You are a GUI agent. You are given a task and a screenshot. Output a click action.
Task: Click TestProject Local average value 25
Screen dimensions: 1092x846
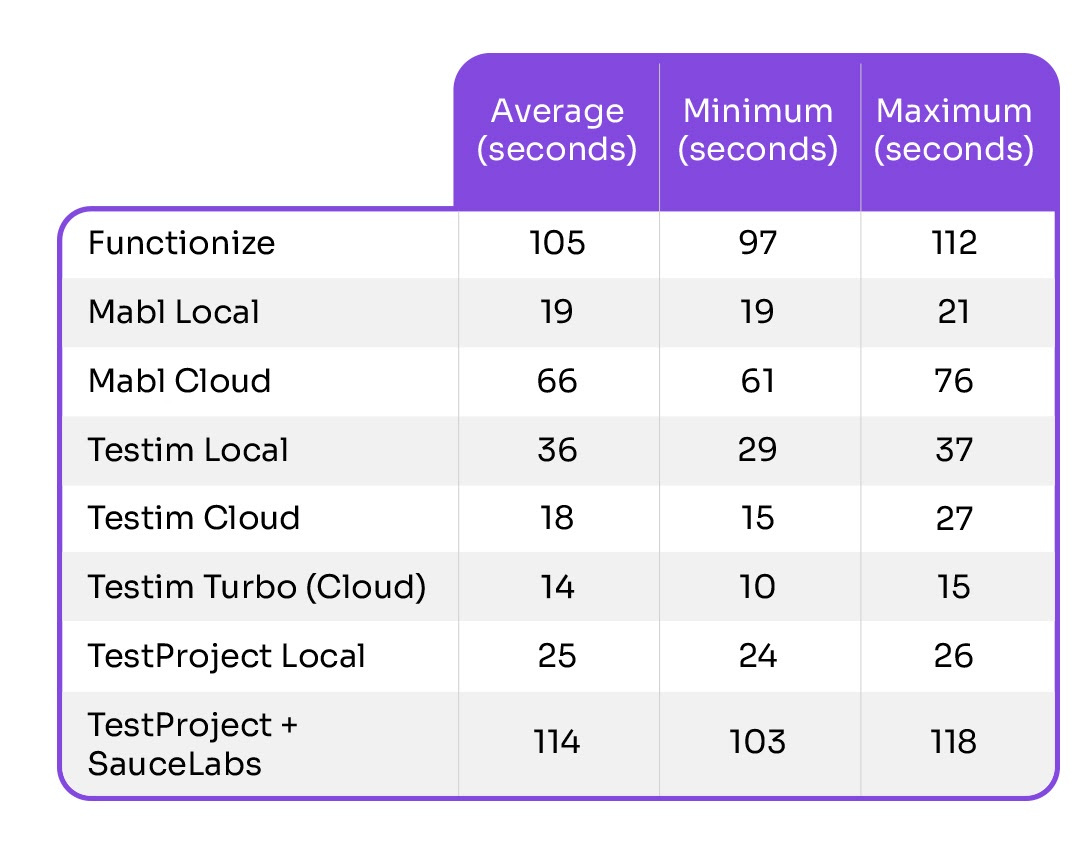pyautogui.click(x=557, y=656)
